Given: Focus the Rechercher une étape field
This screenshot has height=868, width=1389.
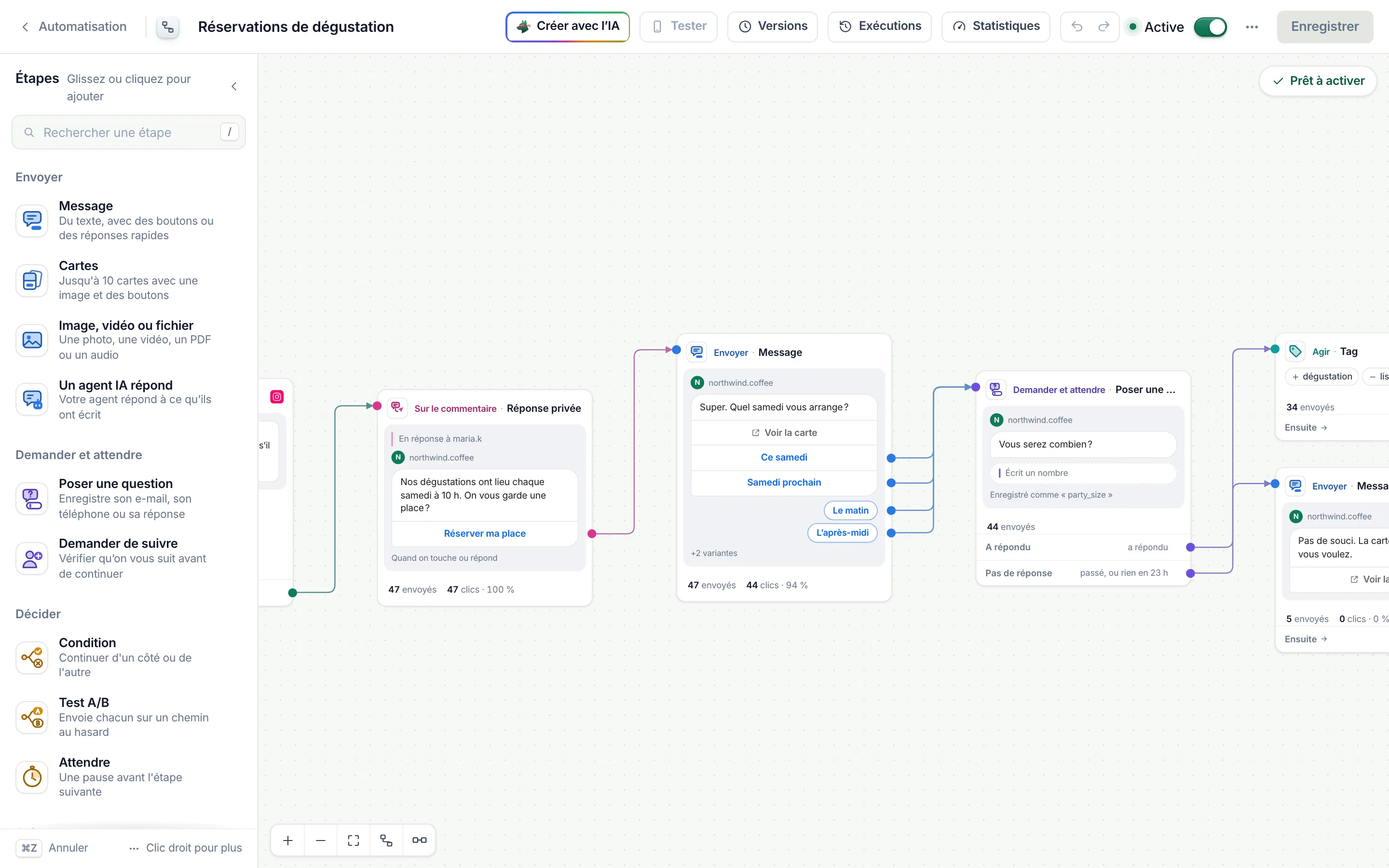Looking at the screenshot, I should click(x=129, y=133).
